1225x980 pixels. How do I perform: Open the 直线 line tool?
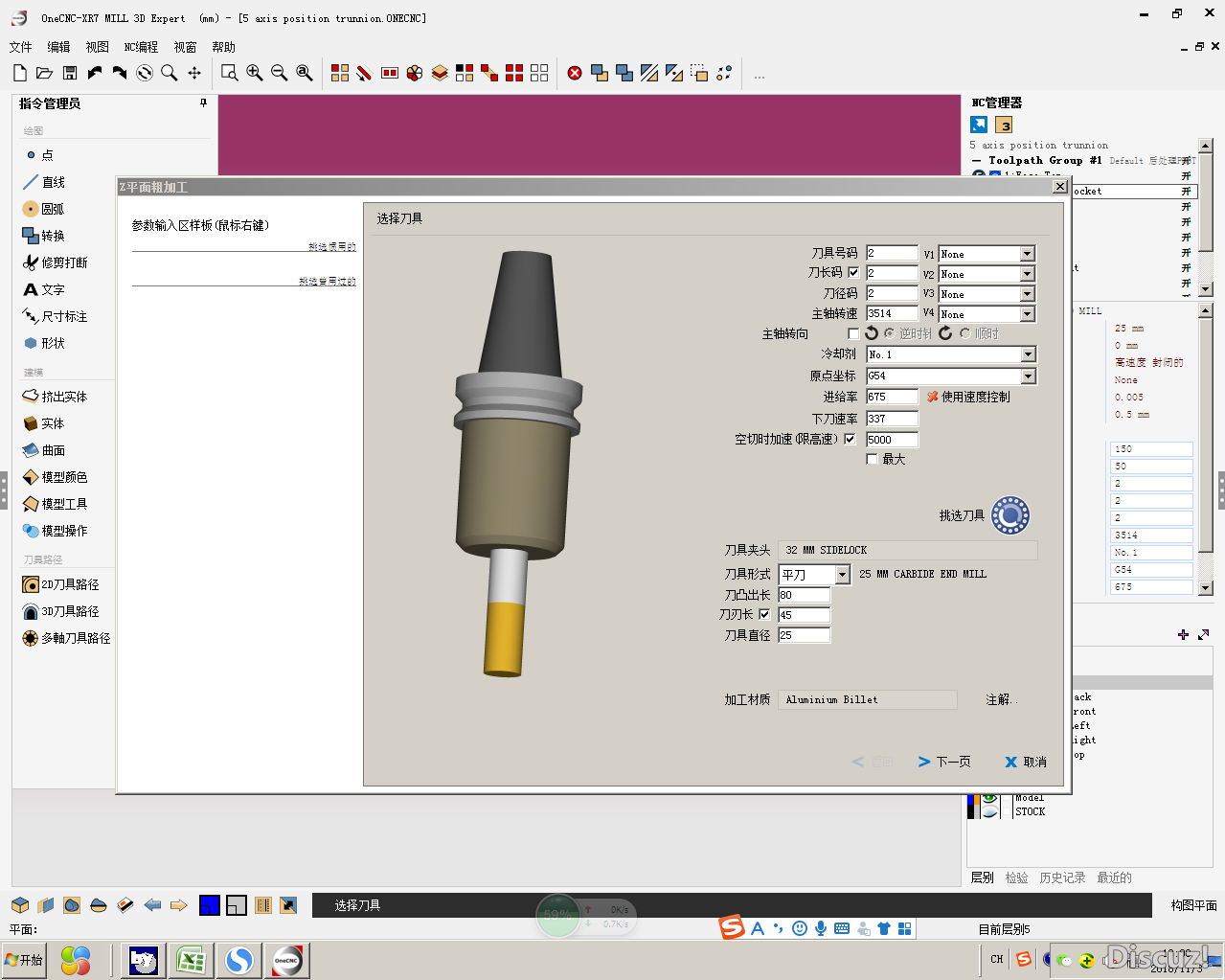[43, 182]
